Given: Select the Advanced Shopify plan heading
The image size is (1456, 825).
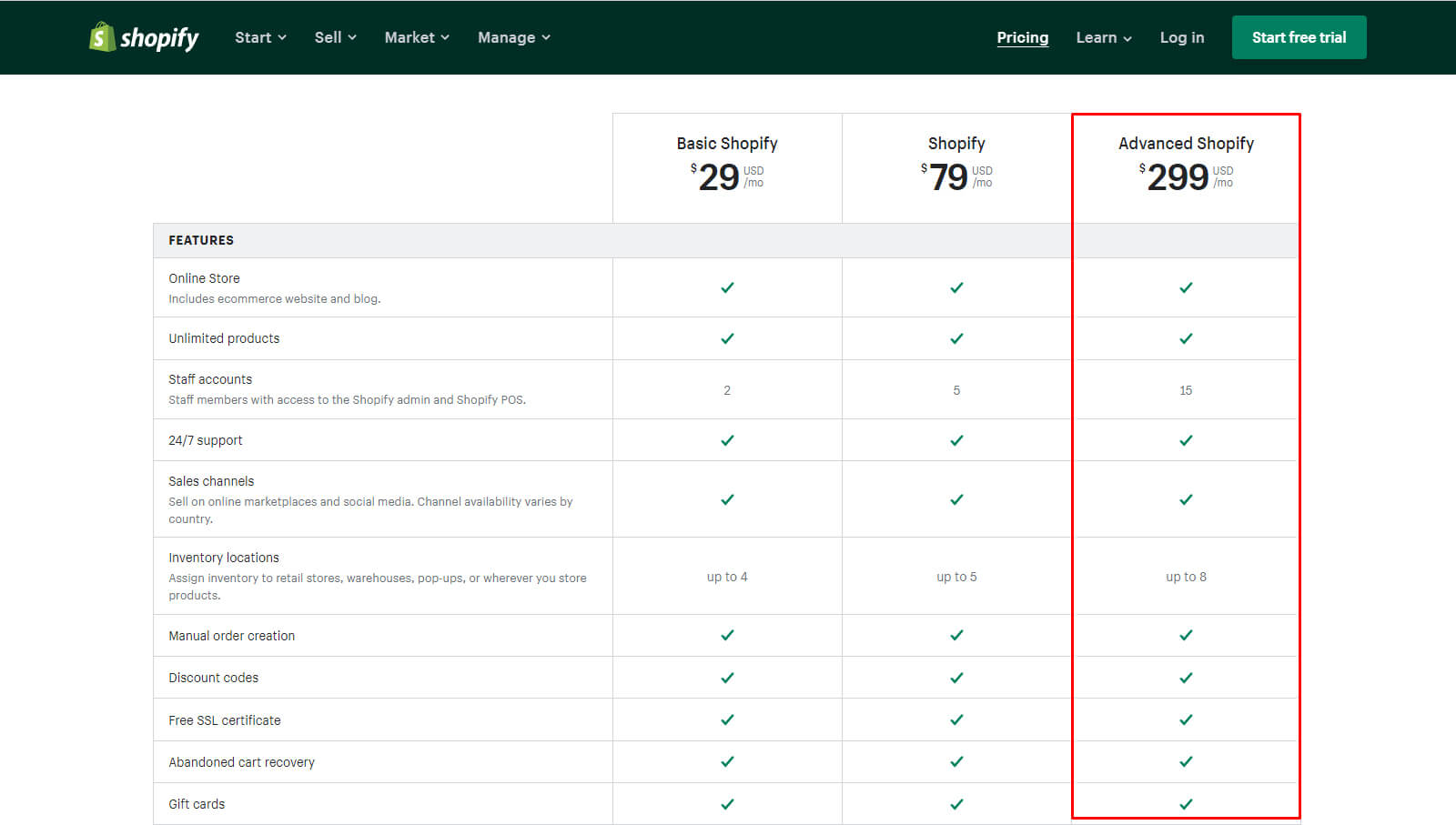Looking at the screenshot, I should tap(1186, 144).
